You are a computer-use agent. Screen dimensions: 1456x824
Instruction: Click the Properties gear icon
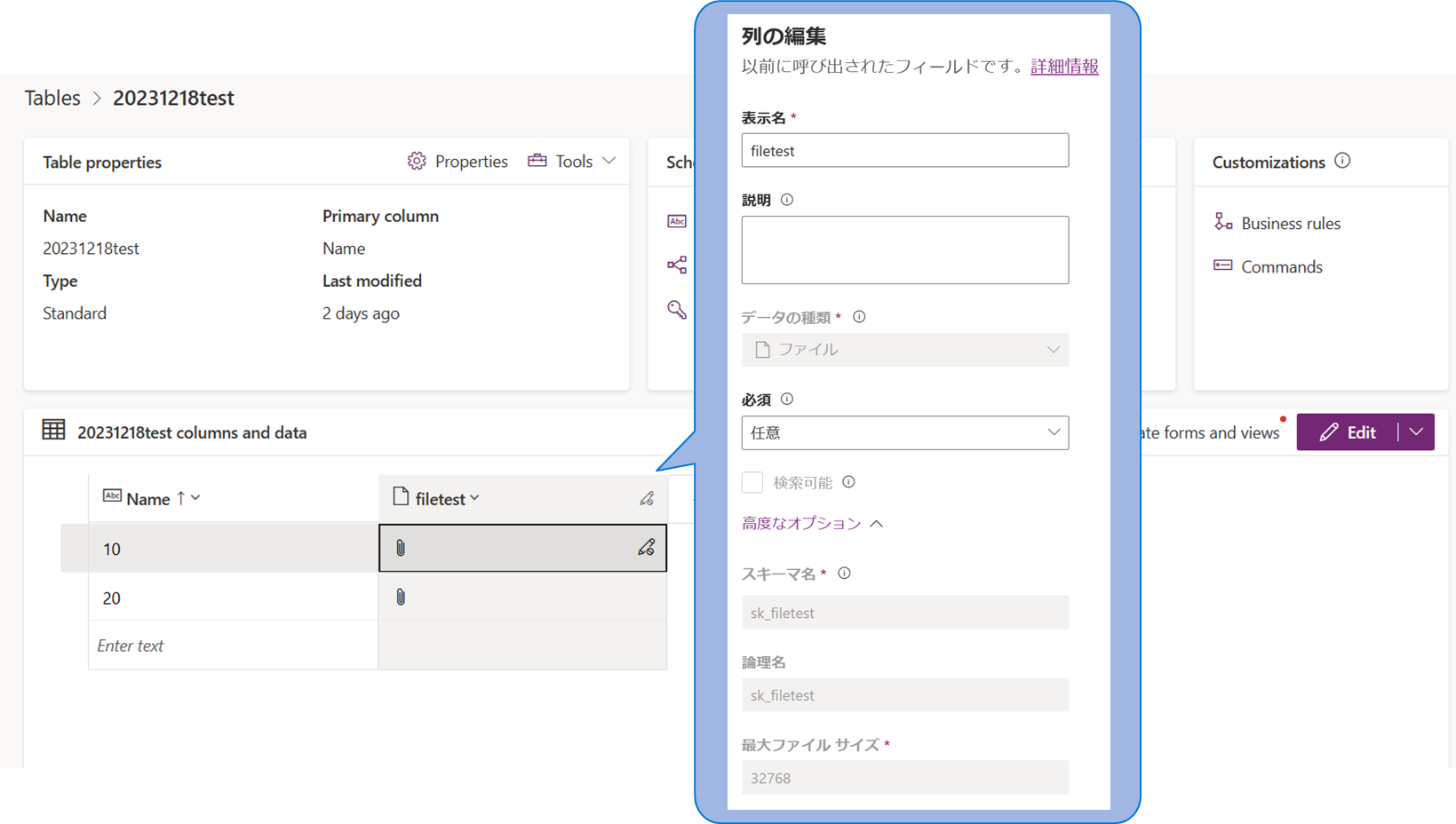(x=417, y=161)
